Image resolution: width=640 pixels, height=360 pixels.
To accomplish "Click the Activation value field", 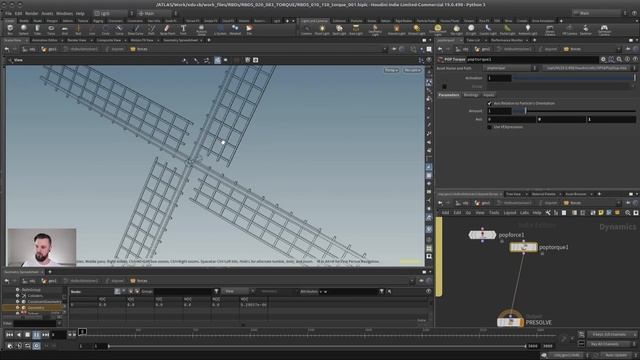I will (499, 78).
